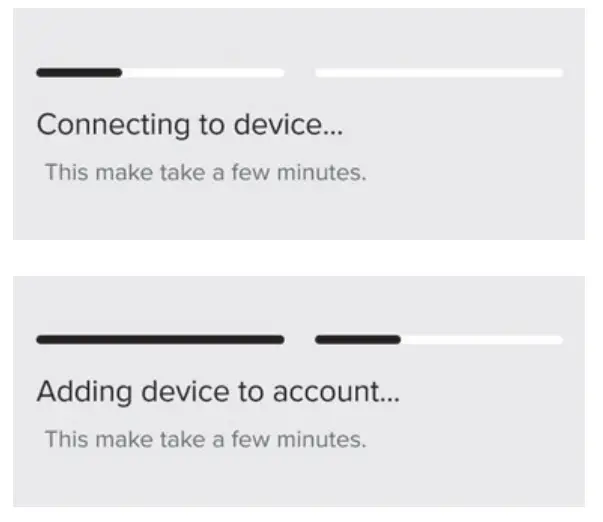Click the word "account..." in the bottom heading
This screenshot has width=603, height=522.
click(336, 392)
